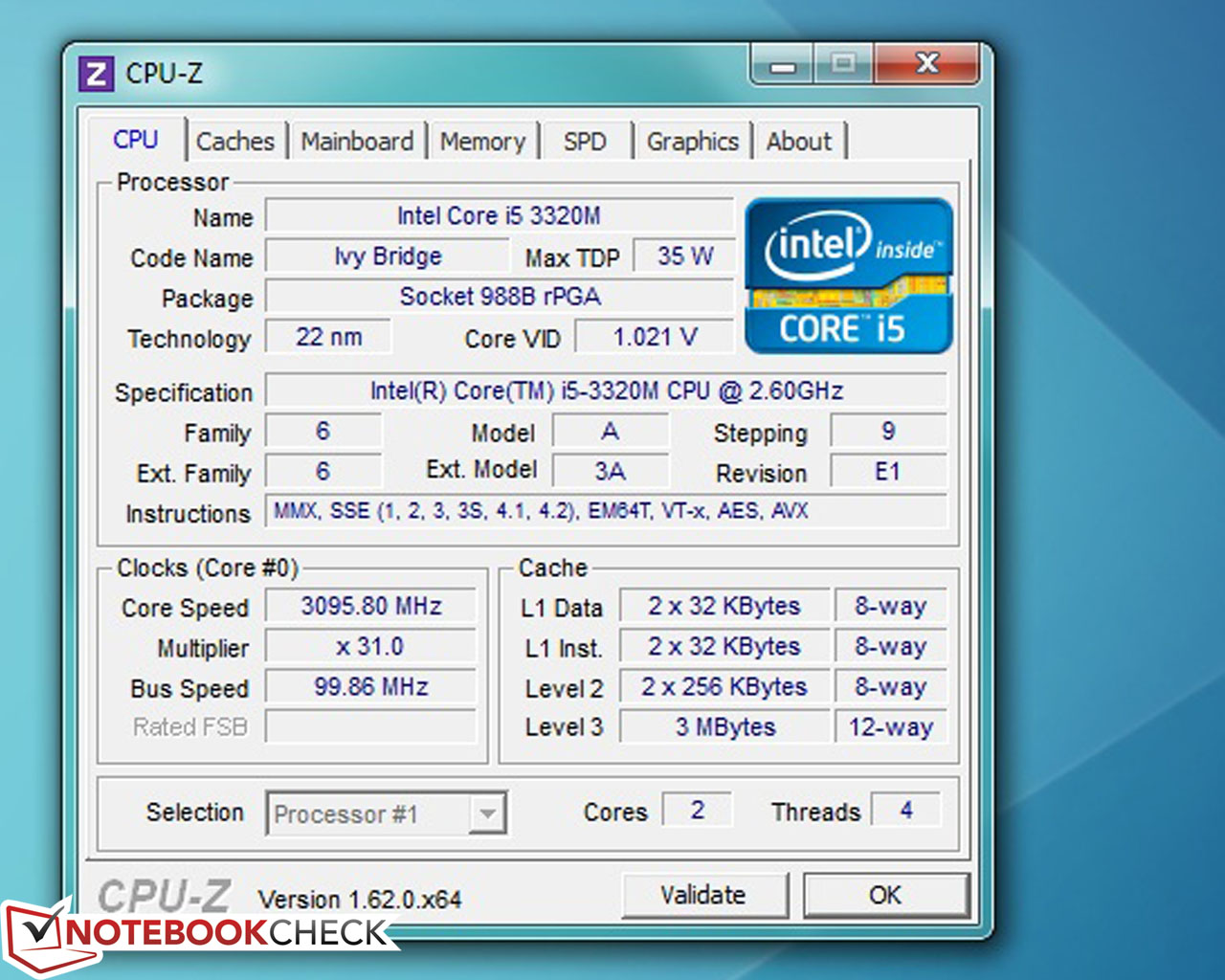Switch to the Caches tab
Viewport: 1225px width, 980px height.
click(x=235, y=142)
